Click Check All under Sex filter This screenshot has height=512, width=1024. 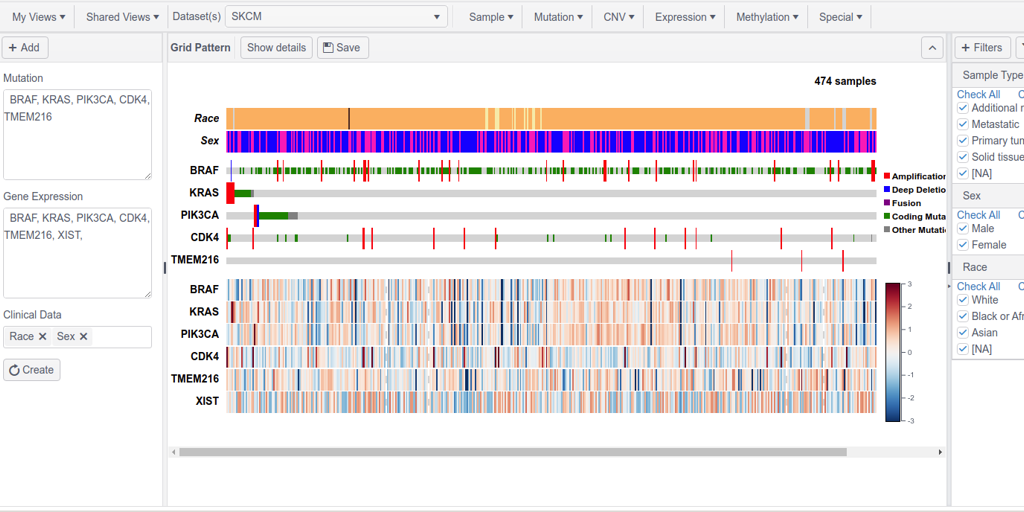point(978,215)
